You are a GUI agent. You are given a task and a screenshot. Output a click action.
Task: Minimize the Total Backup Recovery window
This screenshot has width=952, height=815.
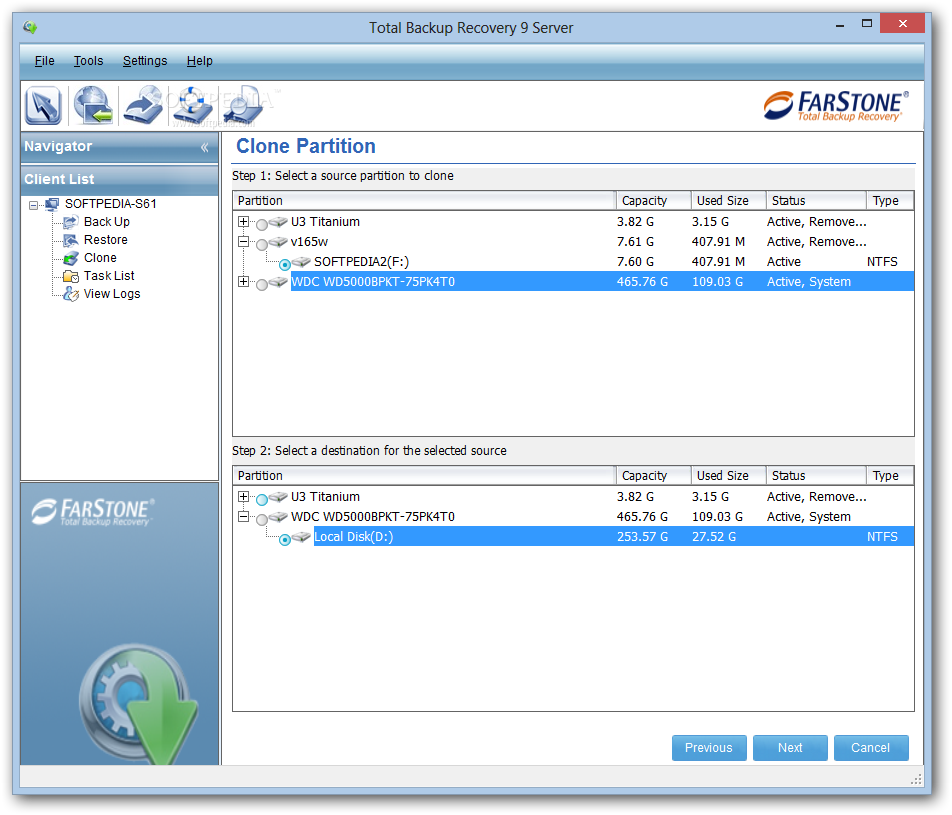[840, 25]
